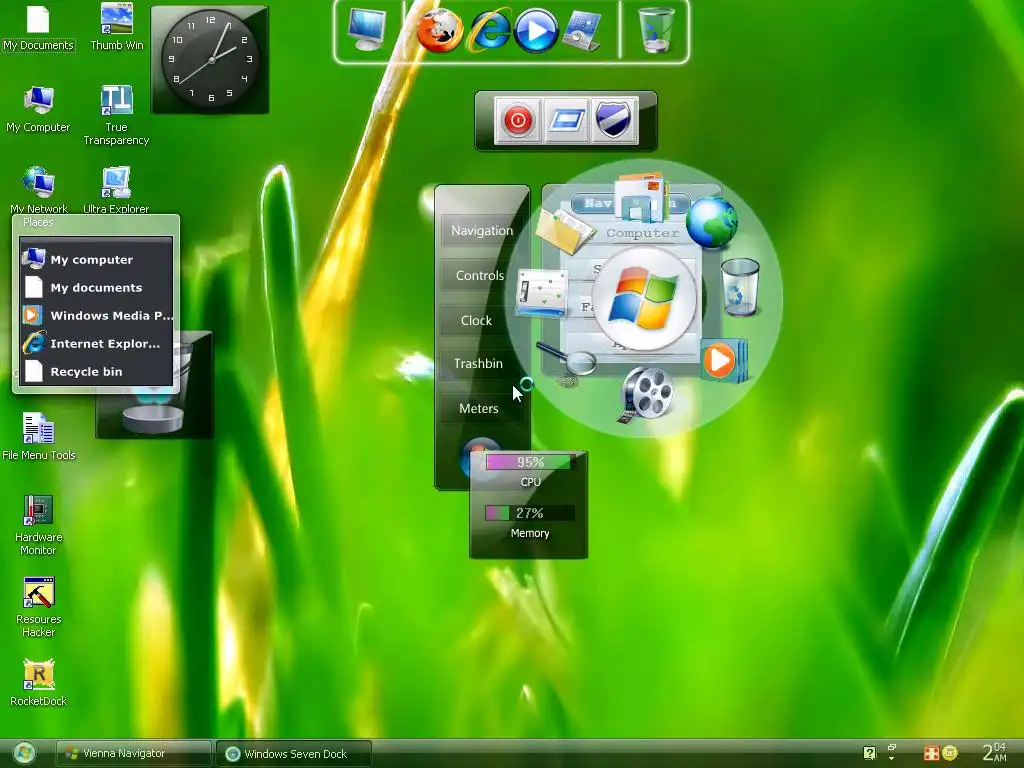Launch Hardware Monitor shortcut
1024x768 pixels.
39,524
